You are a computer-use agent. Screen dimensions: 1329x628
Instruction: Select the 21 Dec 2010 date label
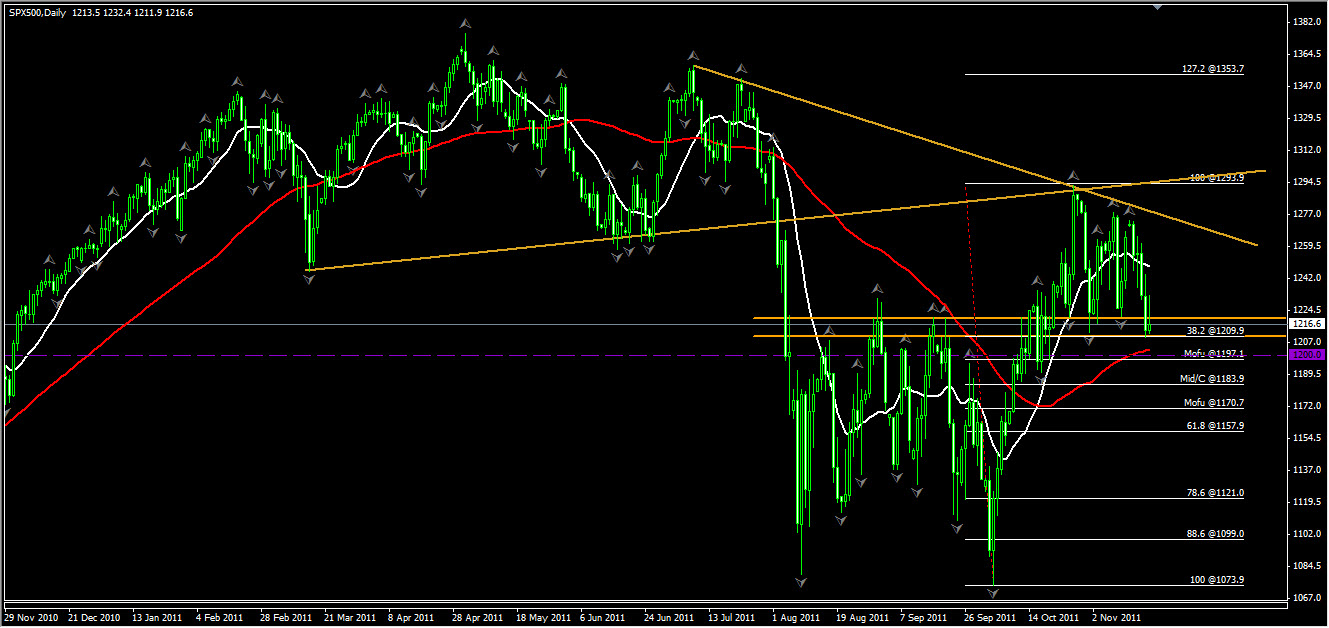(96, 618)
